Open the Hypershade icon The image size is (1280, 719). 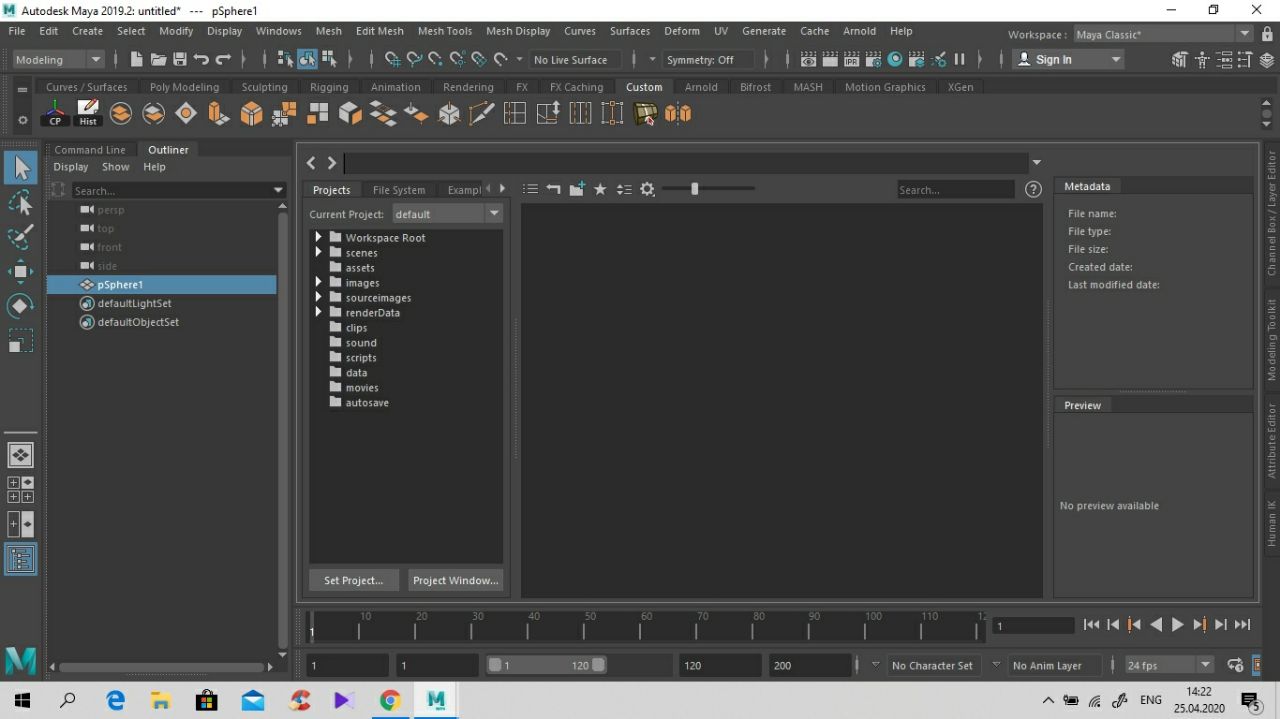[x=895, y=59]
